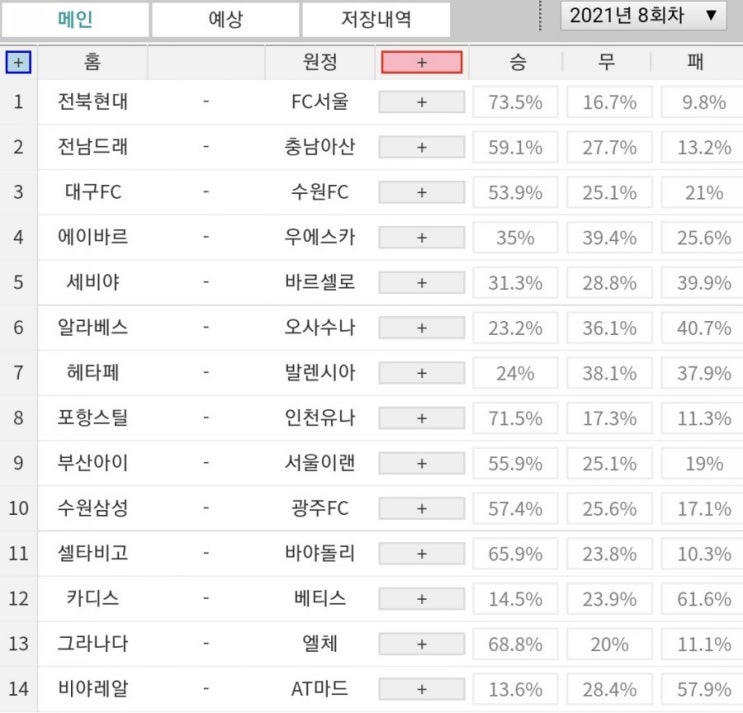
Task: Expand plus button for 부산아이 vs 서울이랜
Action: coord(422,463)
